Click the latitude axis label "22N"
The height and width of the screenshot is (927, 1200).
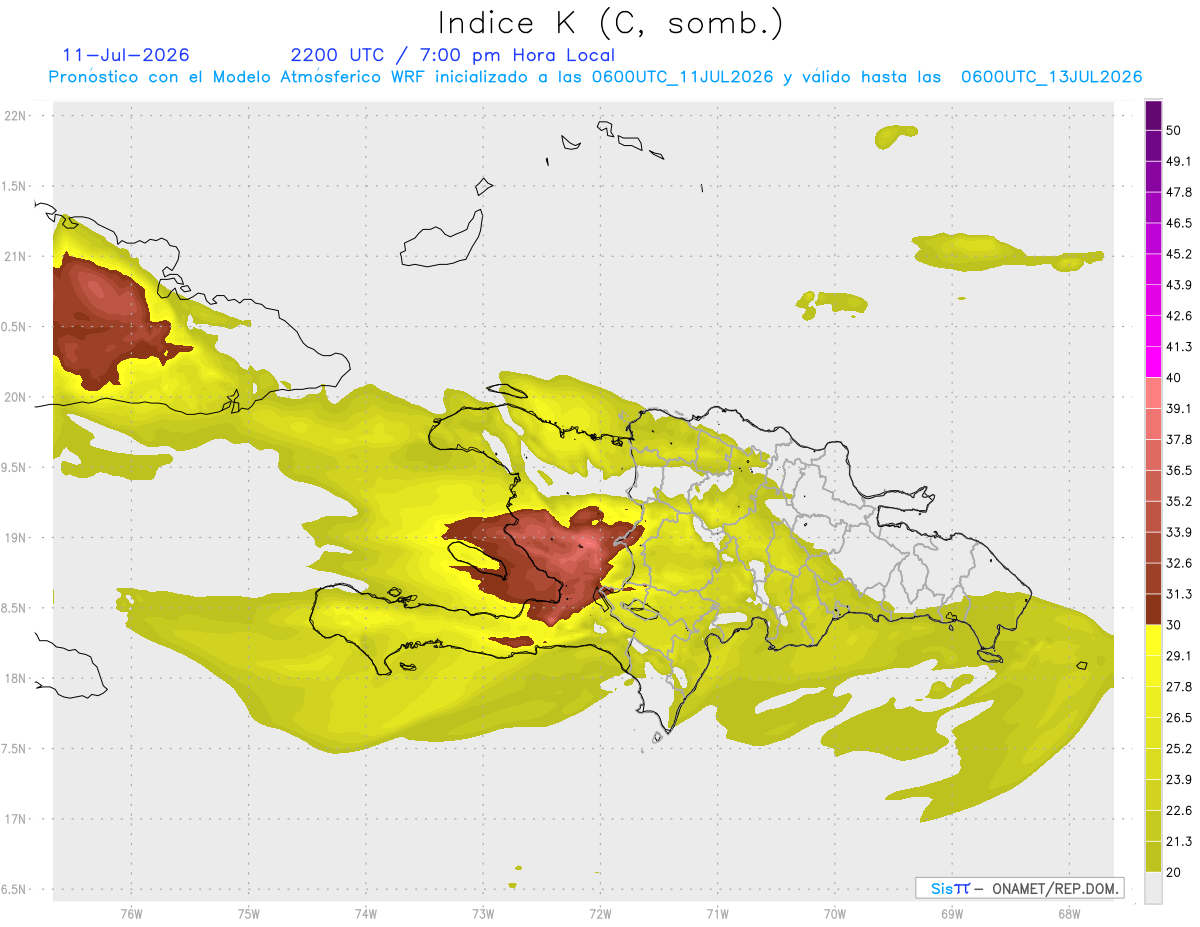16,116
